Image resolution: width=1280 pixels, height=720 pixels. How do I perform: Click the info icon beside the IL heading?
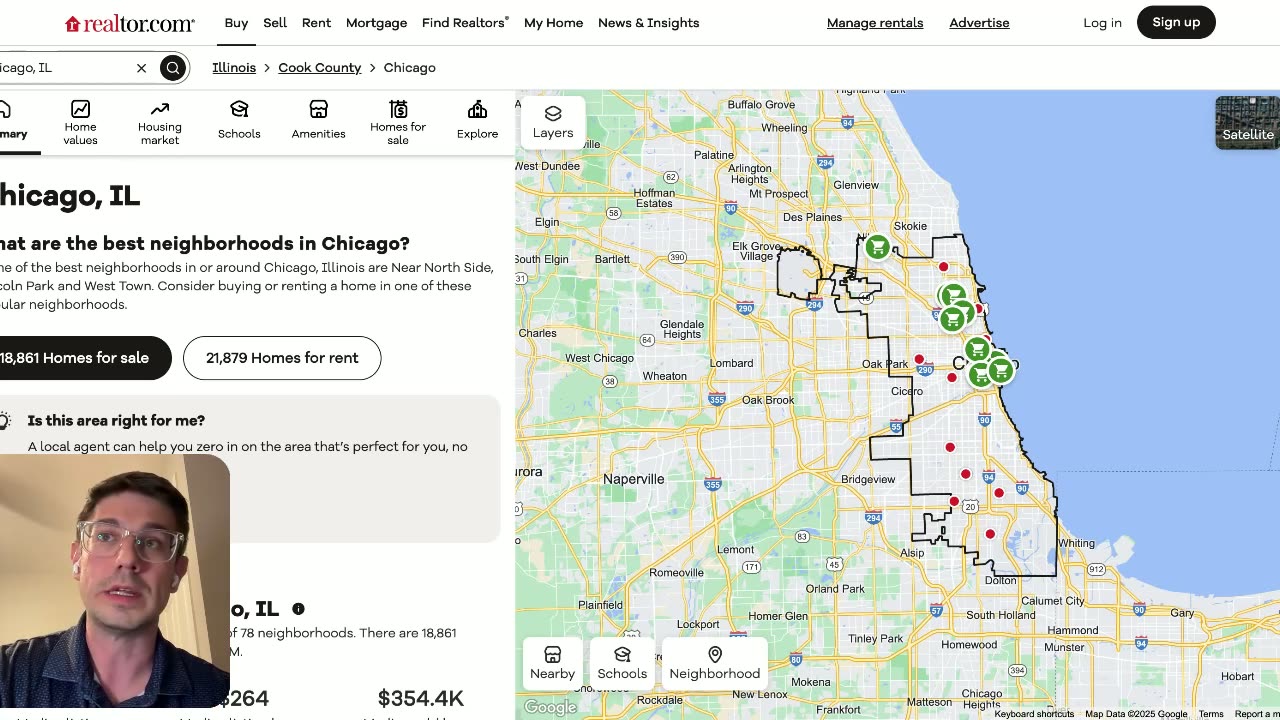click(298, 609)
